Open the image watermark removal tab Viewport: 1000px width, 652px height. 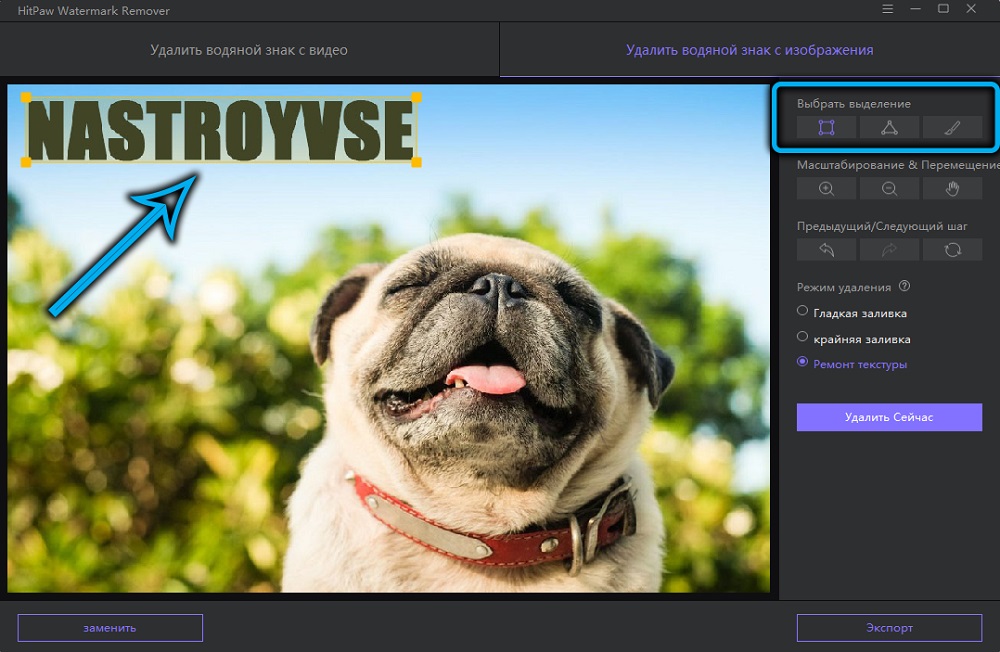click(748, 48)
